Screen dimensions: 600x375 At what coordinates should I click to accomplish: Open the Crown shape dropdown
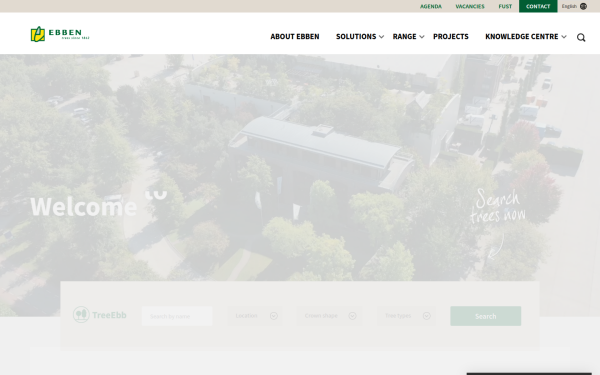click(329, 316)
